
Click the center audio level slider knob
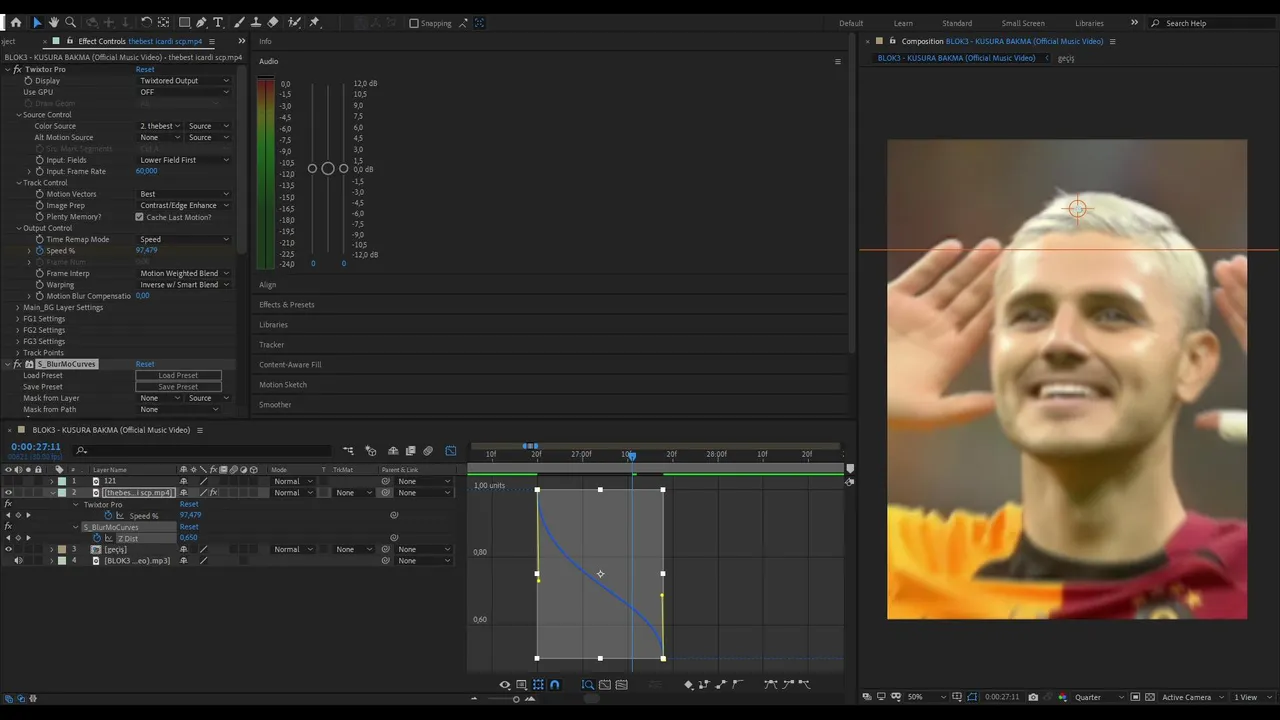328,168
